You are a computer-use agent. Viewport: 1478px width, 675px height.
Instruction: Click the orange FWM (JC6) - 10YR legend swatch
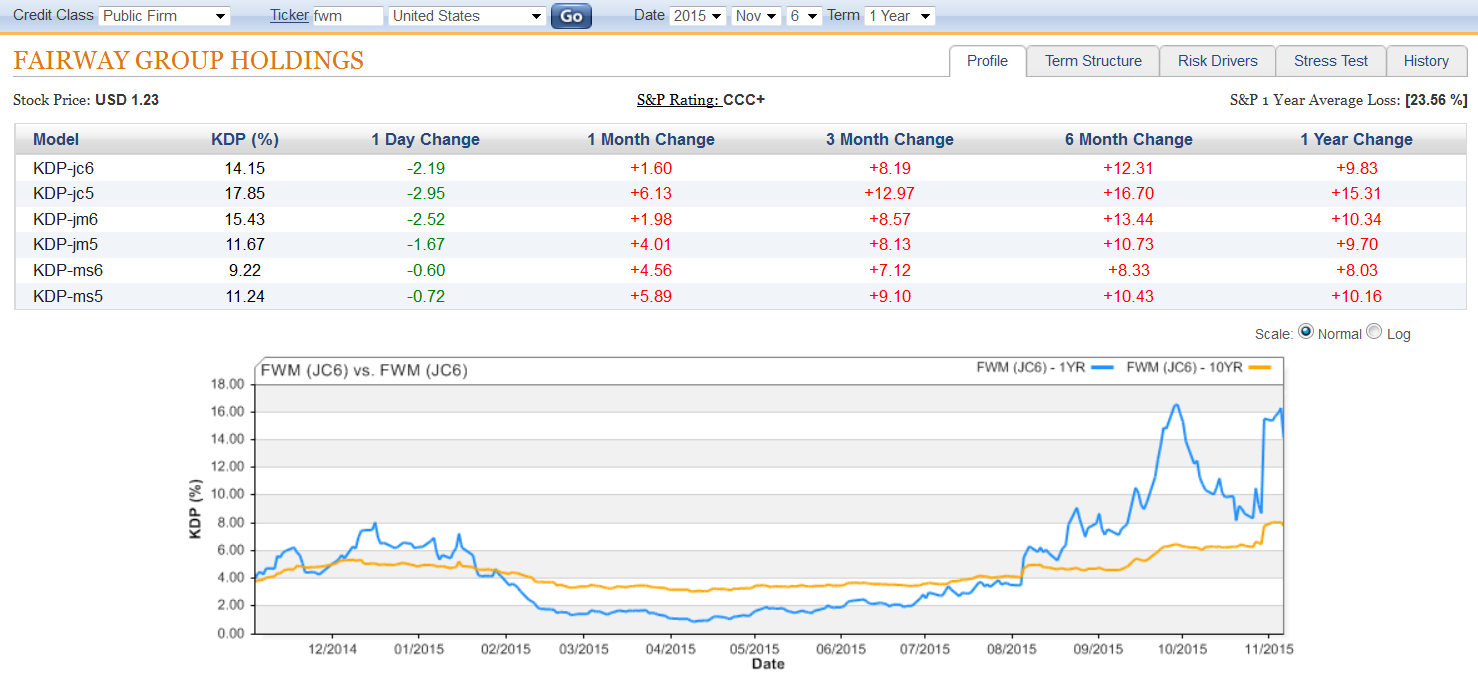(1260, 368)
